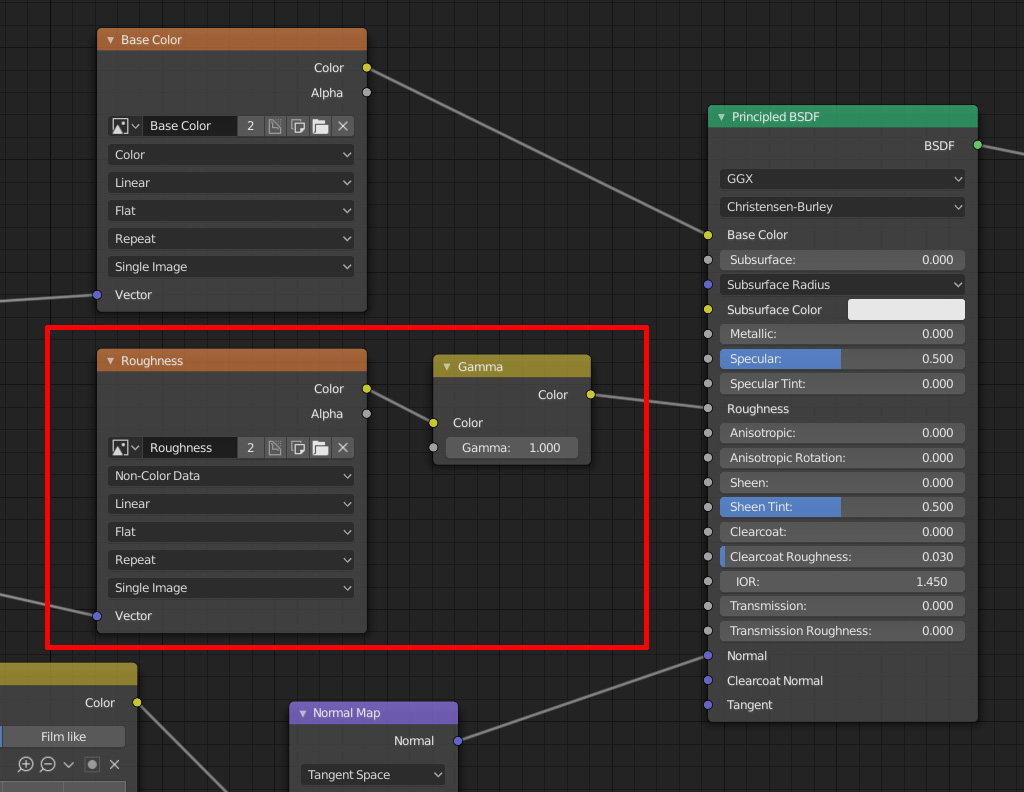Click Base Color image name field
This screenshot has width=1024, height=792.
click(x=190, y=126)
